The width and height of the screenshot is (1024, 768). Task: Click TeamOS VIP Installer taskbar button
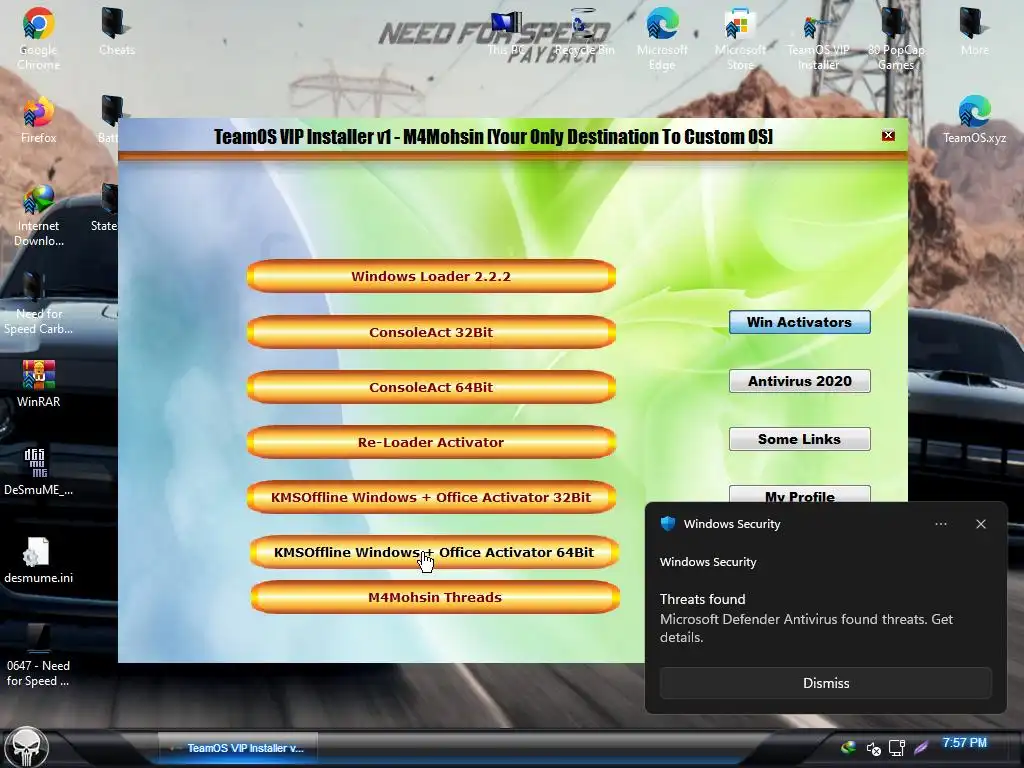coord(238,748)
